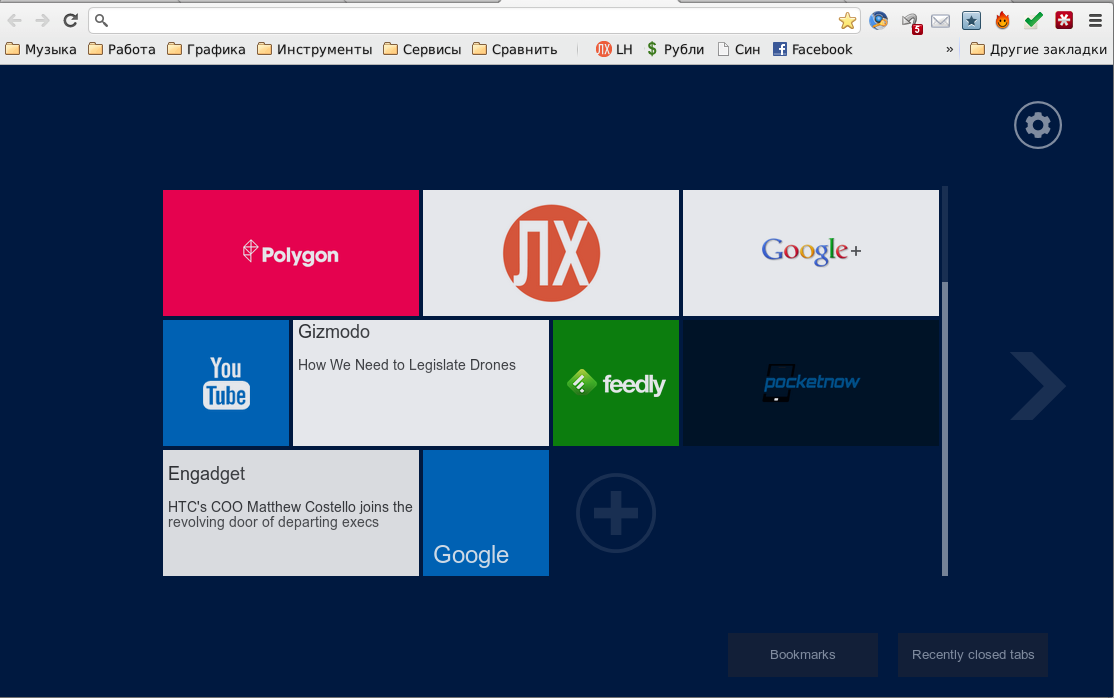Open the Facebook bookmark
The height and width of the screenshot is (698, 1114).
812,49
